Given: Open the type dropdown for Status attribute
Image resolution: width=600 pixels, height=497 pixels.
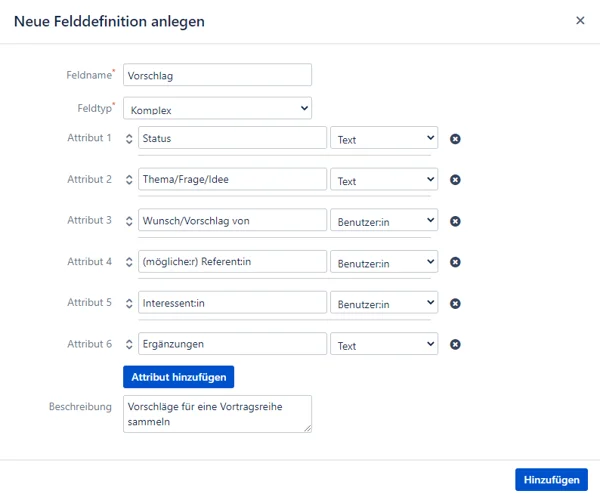Looking at the screenshot, I should click(384, 138).
